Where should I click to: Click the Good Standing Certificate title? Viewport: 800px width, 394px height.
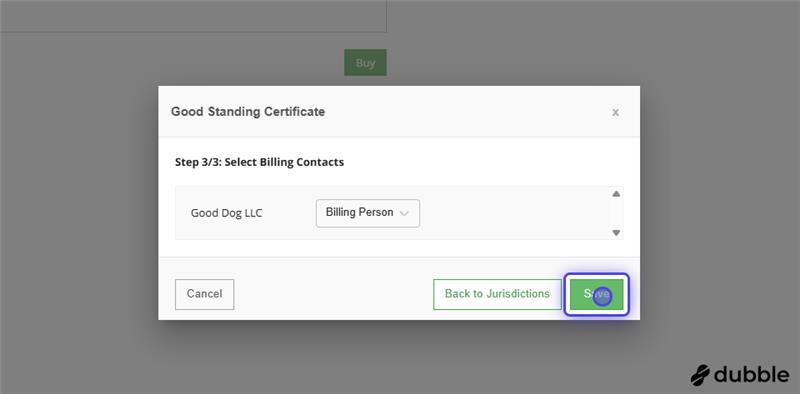coord(248,112)
